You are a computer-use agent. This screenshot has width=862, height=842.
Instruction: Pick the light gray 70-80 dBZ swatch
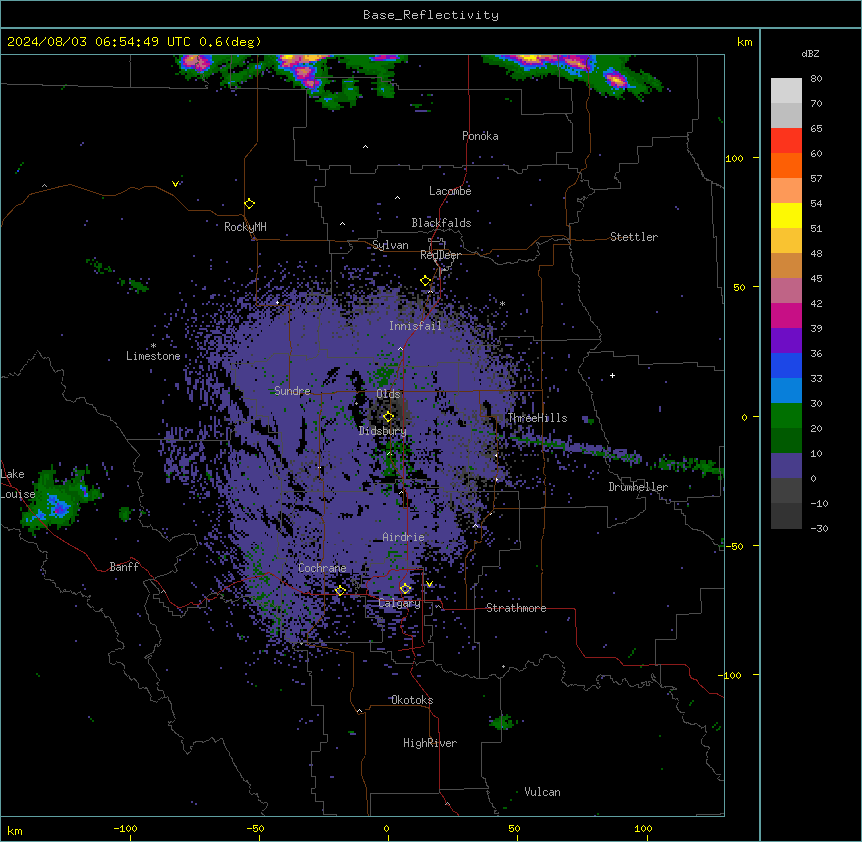point(786,91)
